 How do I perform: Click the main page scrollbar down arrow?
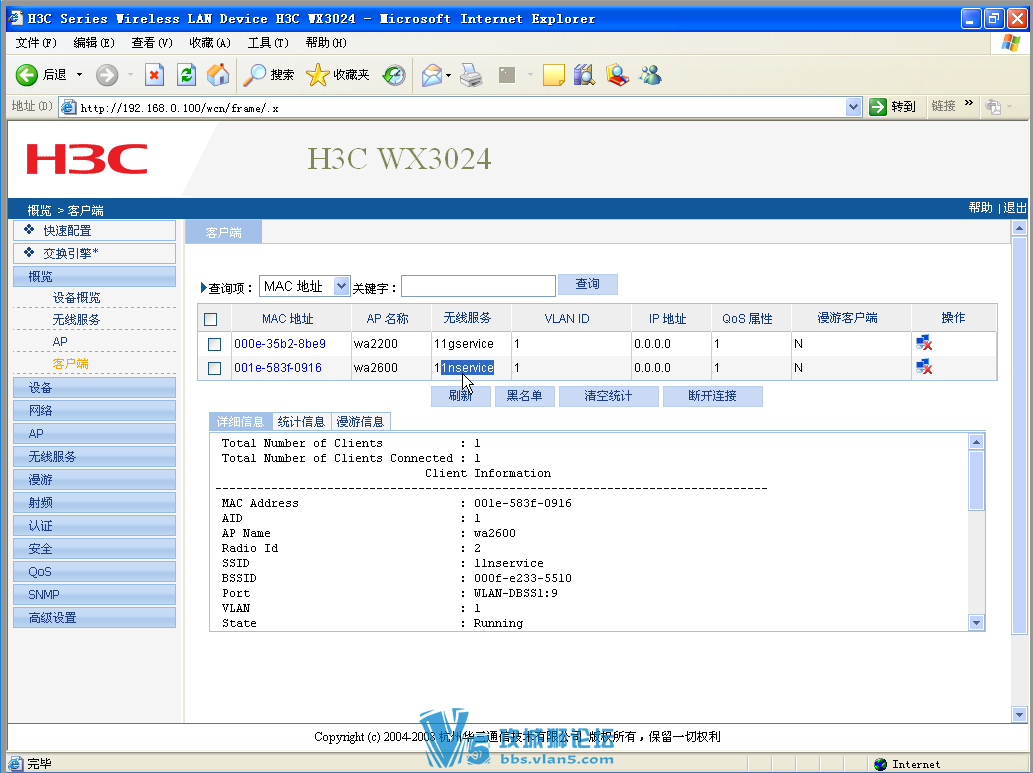click(1019, 714)
